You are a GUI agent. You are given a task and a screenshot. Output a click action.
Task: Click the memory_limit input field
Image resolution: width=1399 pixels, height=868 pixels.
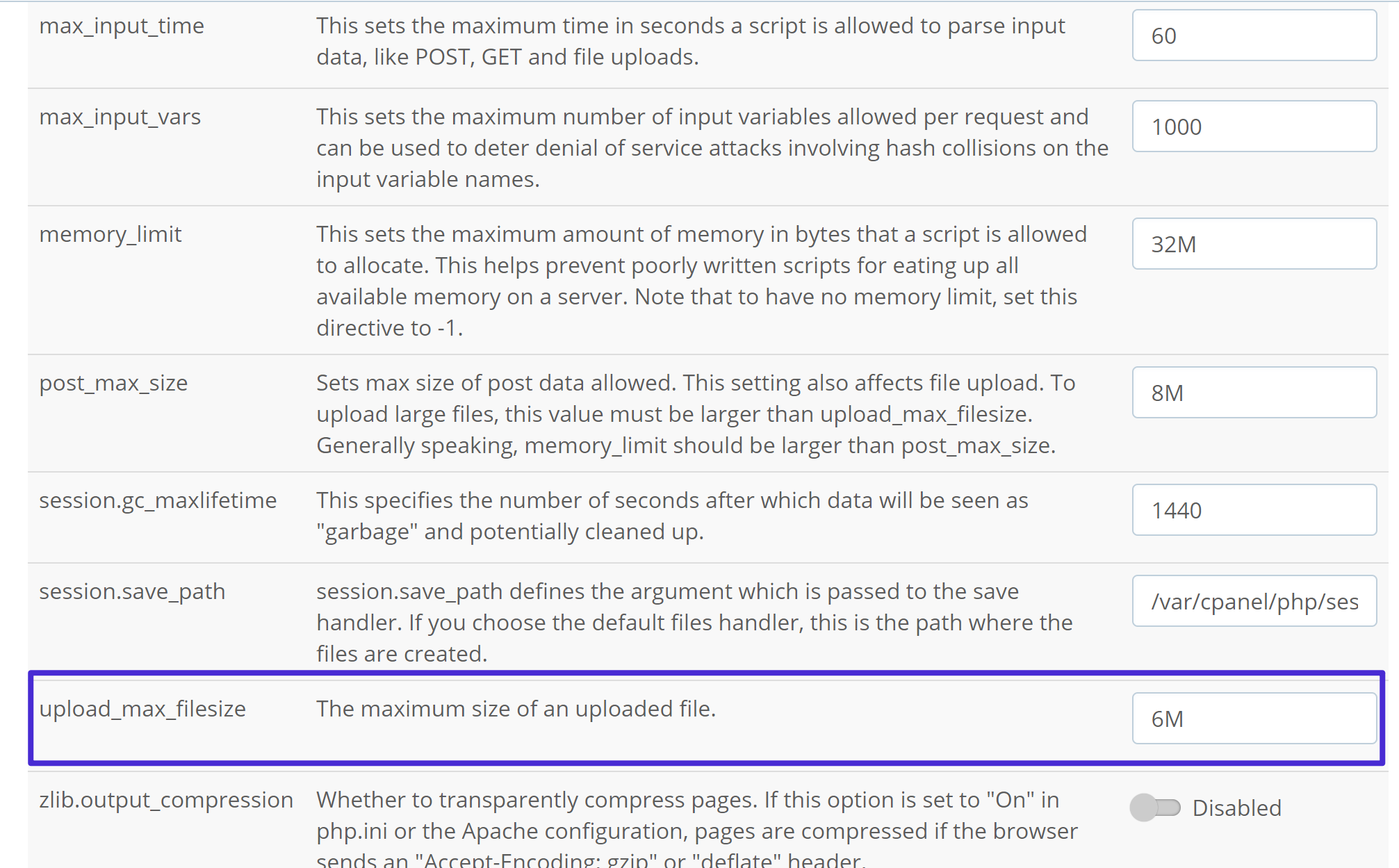[x=1253, y=243]
